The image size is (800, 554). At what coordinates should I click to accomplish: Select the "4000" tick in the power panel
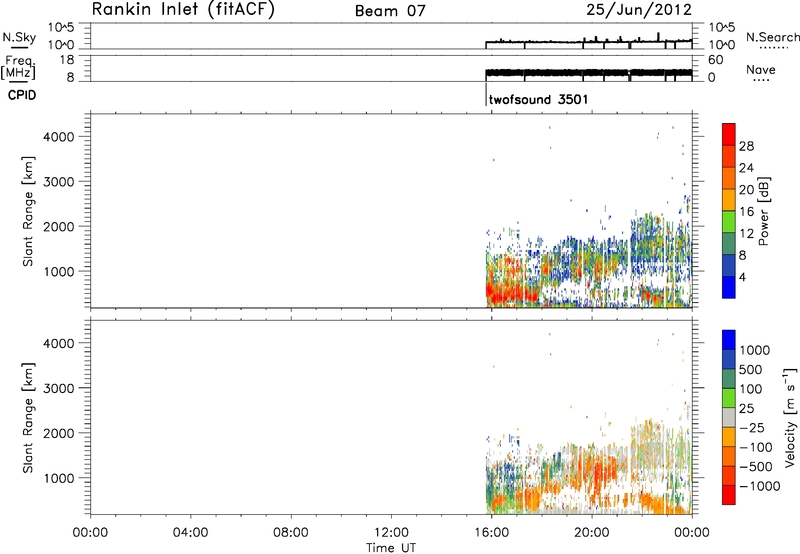click(59, 137)
